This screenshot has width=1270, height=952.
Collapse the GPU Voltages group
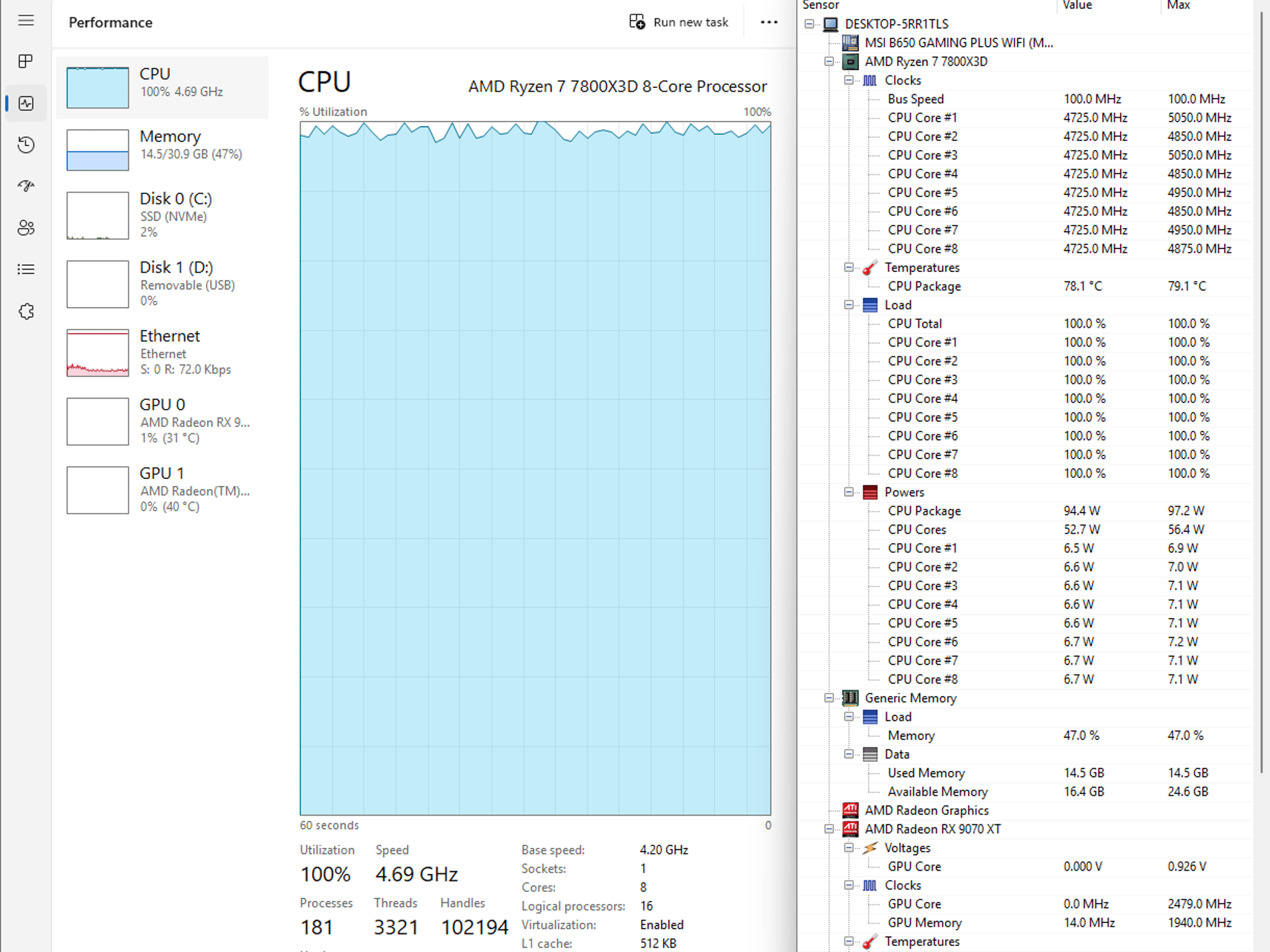pyautogui.click(x=849, y=847)
